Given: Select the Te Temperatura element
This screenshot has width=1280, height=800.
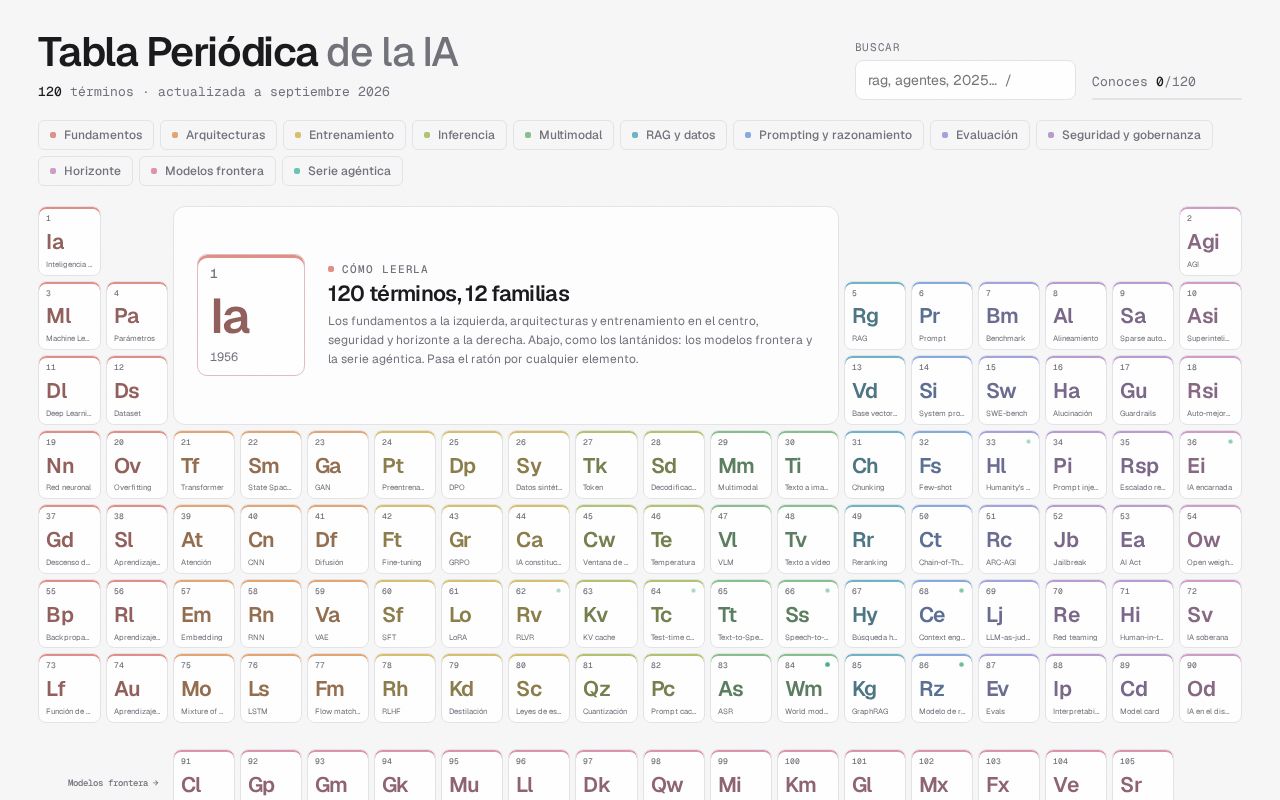Looking at the screenshot, I should (673, 540).
